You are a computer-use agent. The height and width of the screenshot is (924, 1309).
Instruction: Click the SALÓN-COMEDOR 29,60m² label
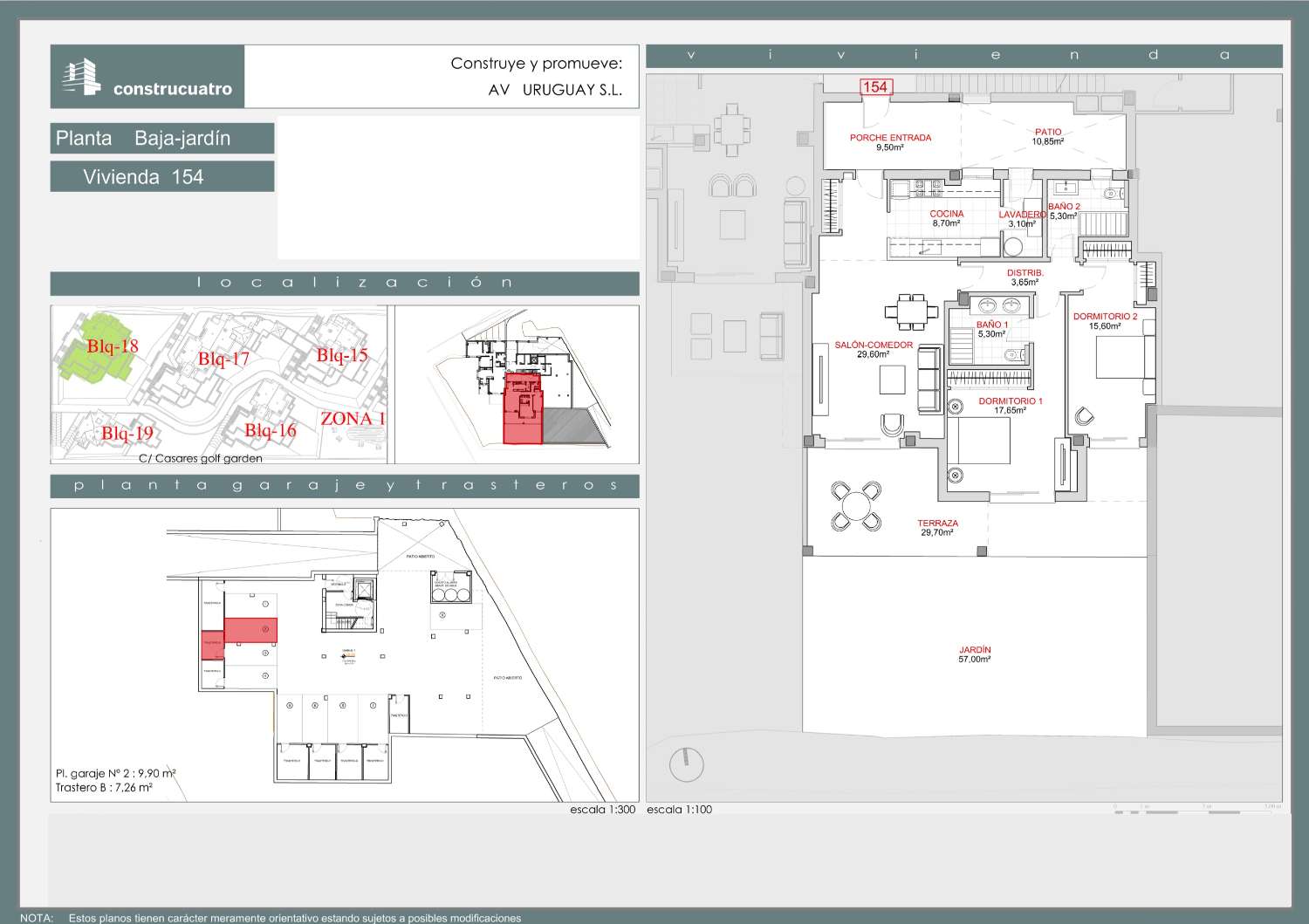click(x=874, y=350)
